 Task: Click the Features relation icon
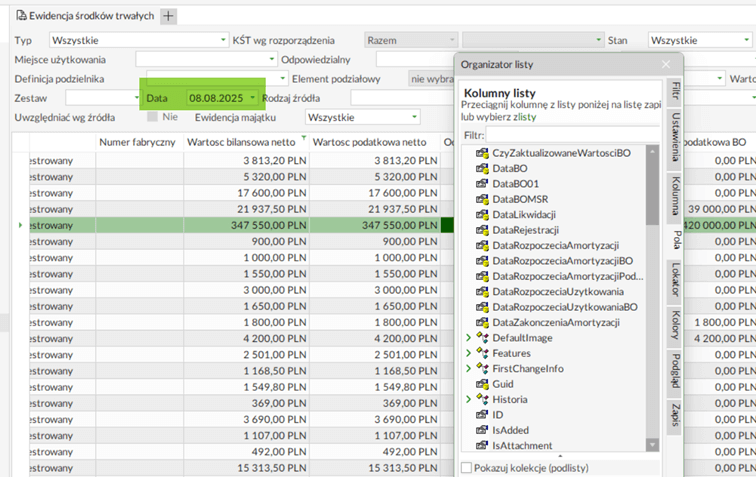coord(482,353)
